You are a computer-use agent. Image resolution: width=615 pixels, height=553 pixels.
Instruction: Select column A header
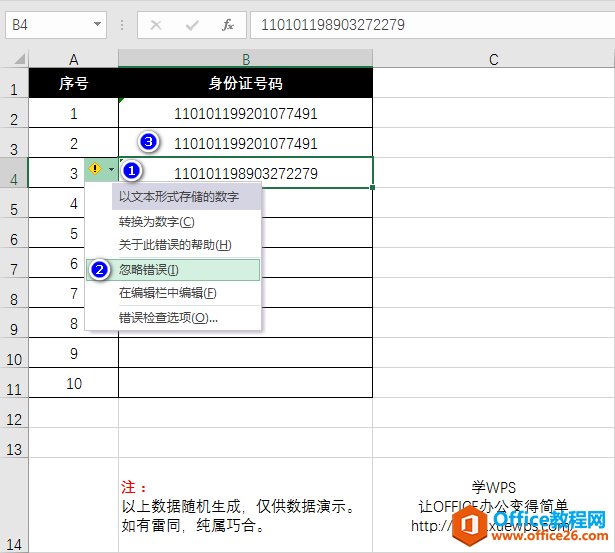pos(73,59)
